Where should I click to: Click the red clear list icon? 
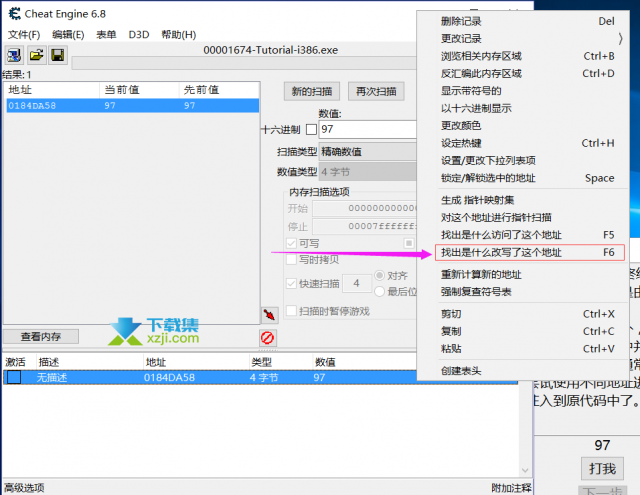(x=267, y=338)
